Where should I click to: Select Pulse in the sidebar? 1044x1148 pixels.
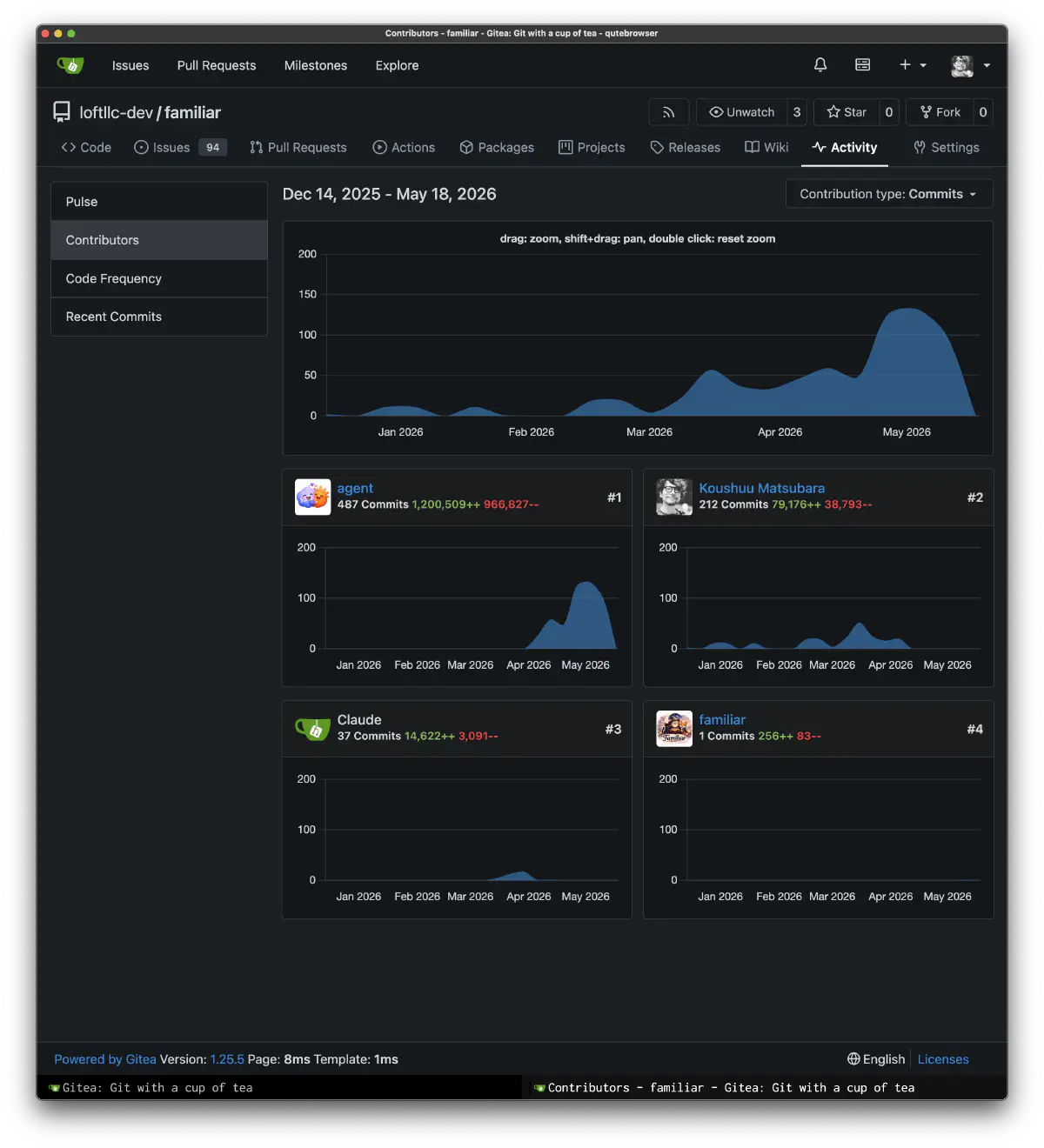tap(159, 202)
